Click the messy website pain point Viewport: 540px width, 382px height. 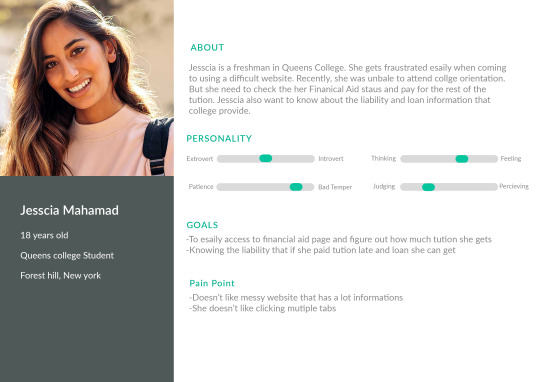[x=296, y=297]
